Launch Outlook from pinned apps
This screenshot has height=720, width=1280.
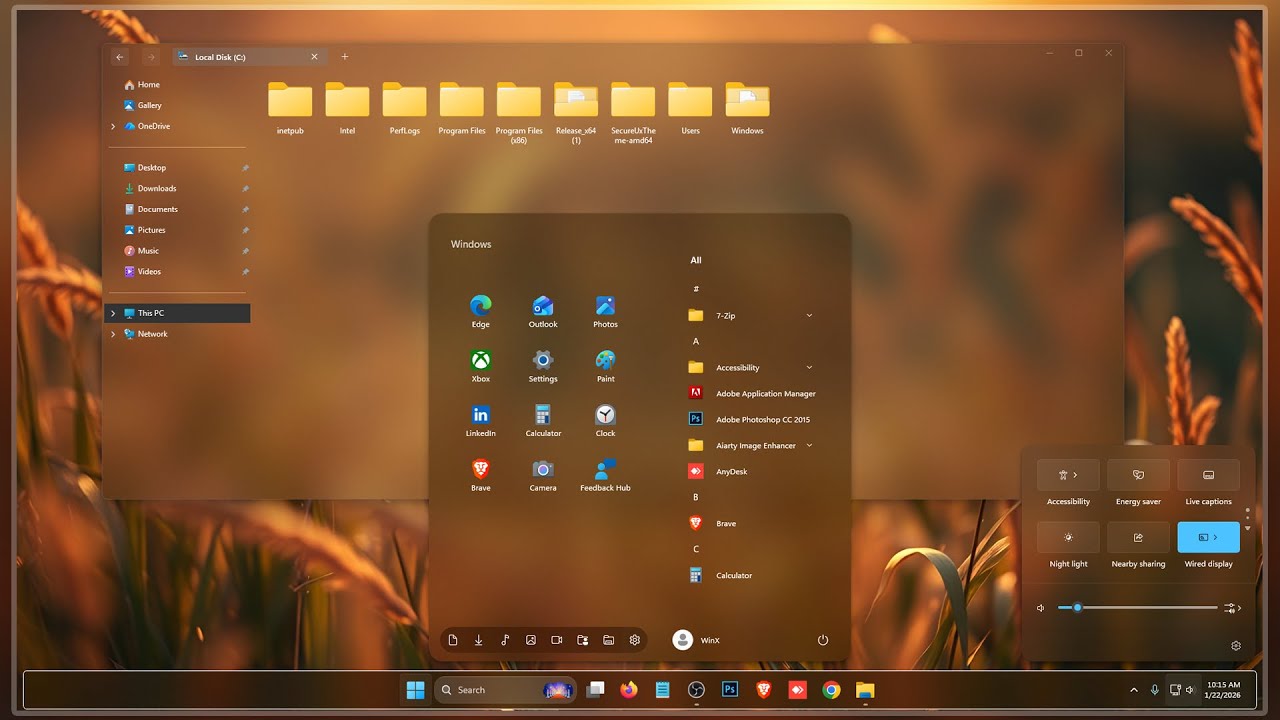tap(543, 311)
